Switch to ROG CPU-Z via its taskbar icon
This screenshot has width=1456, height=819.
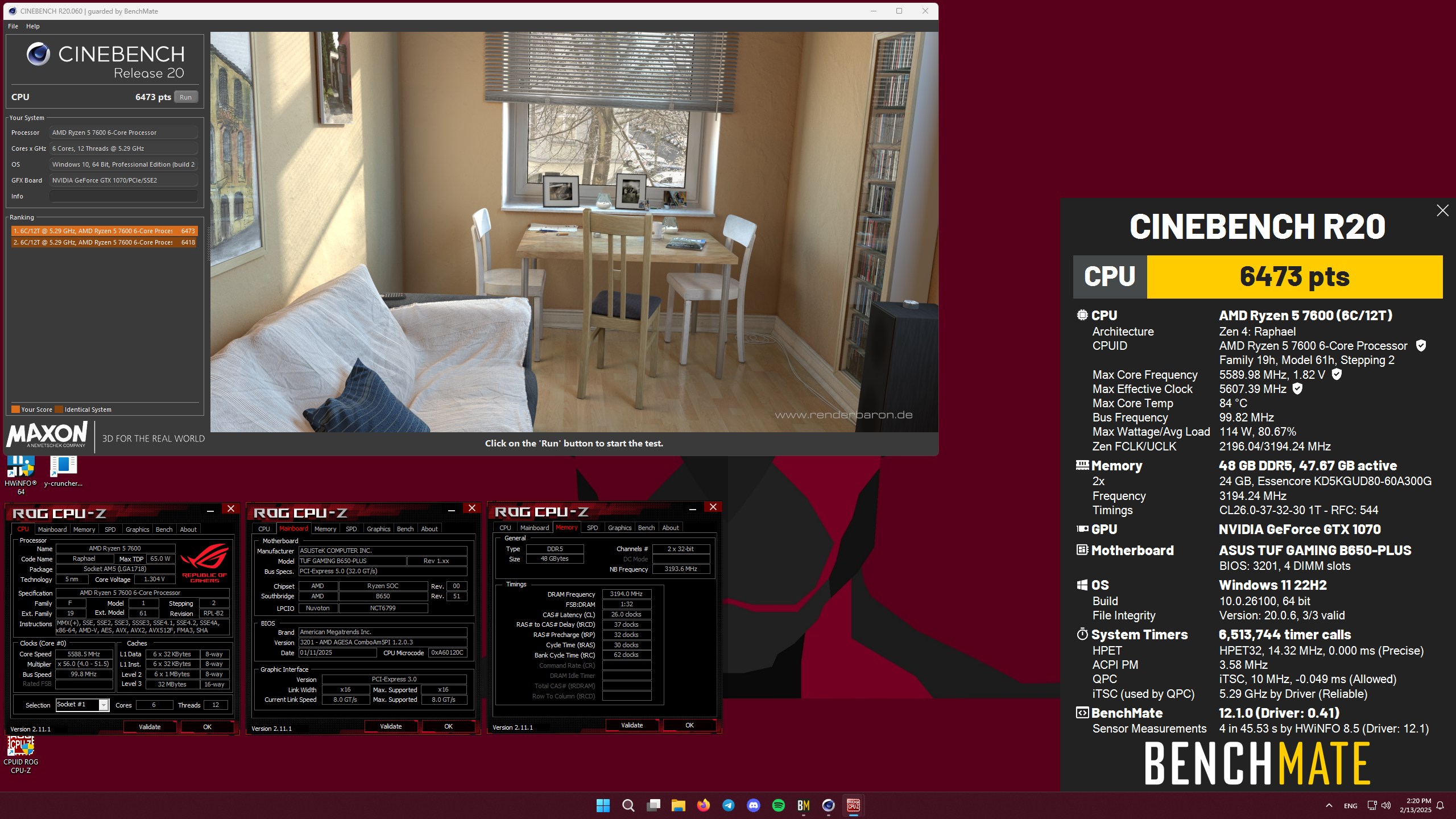point(854,805)
